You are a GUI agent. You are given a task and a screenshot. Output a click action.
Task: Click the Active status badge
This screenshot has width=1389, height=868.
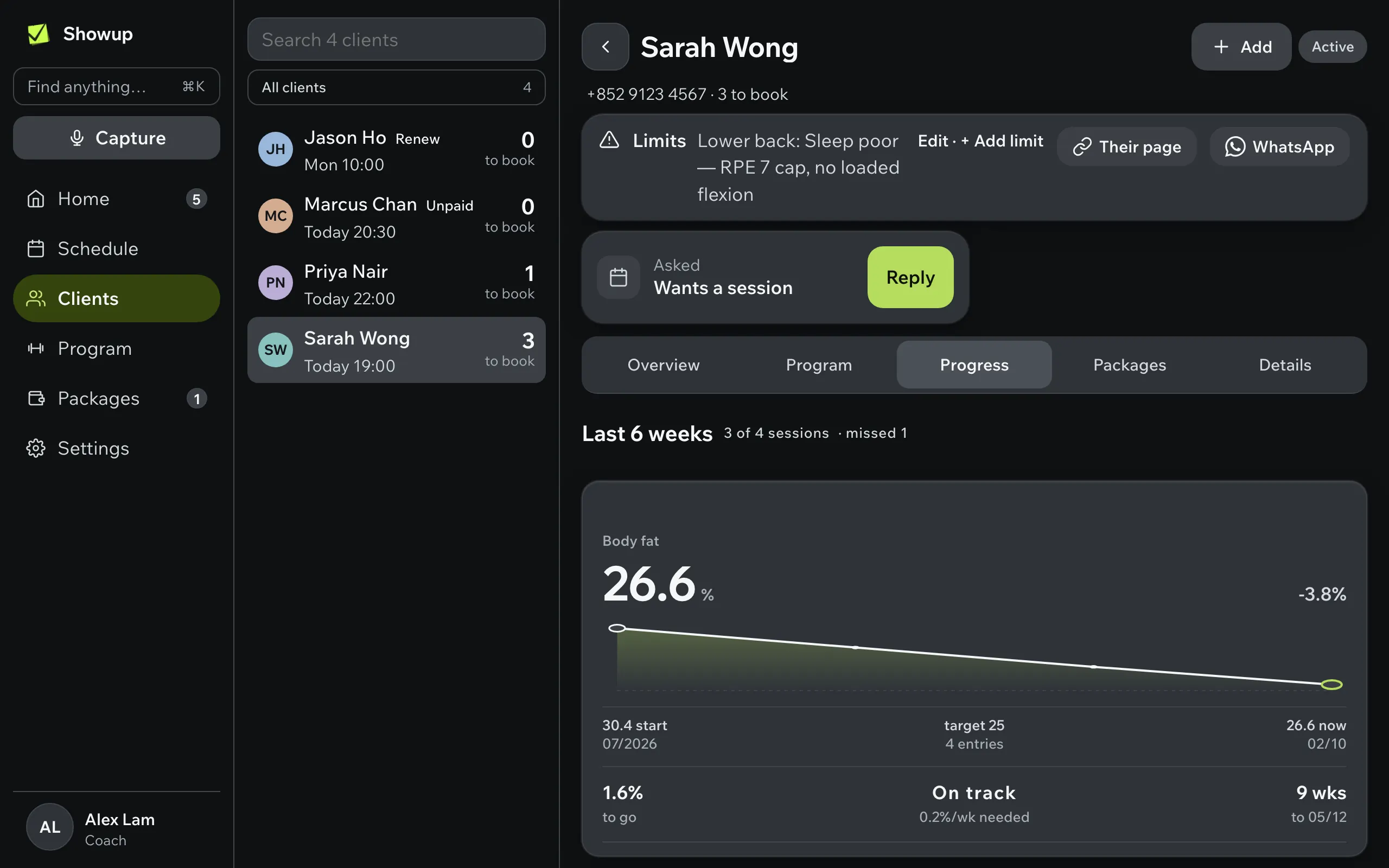pyautogui.click(x=1332, y=47)
